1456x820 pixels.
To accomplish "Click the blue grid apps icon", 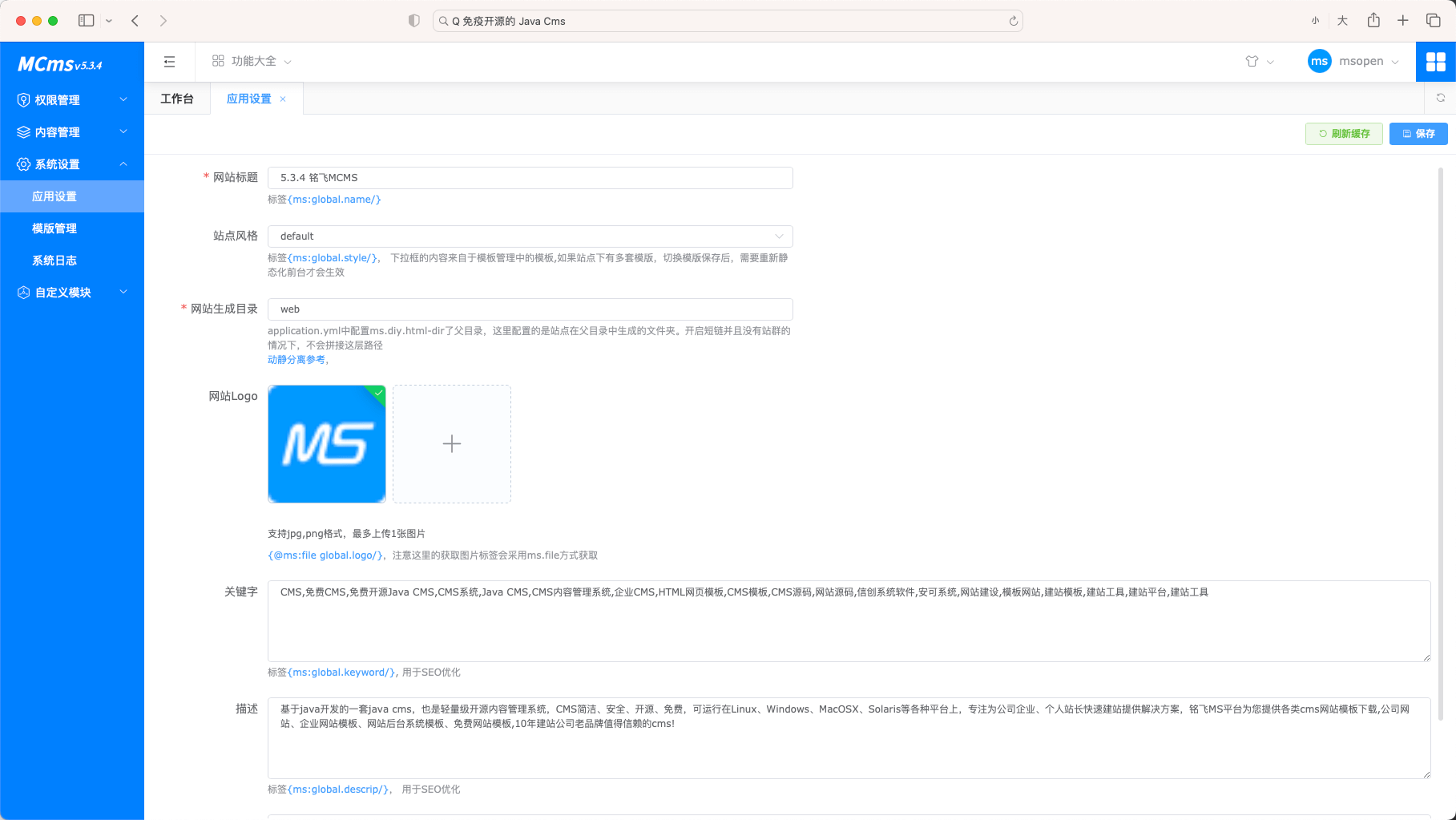I will (1435, 62).
